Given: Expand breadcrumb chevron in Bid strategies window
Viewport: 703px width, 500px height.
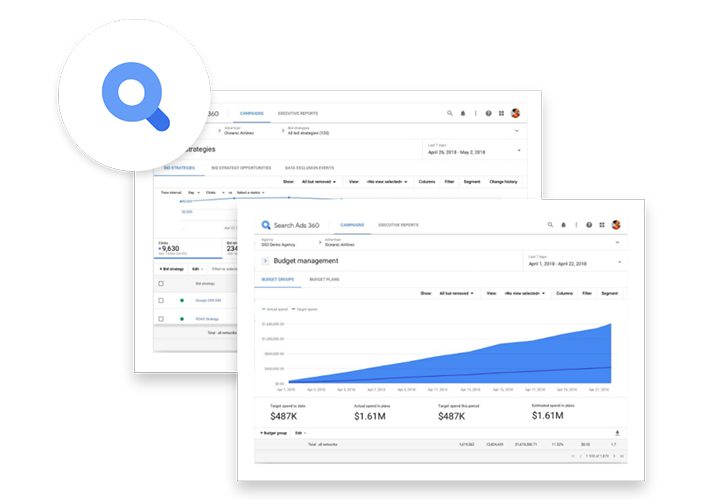Looking at the screenshot, I should 517,131.
